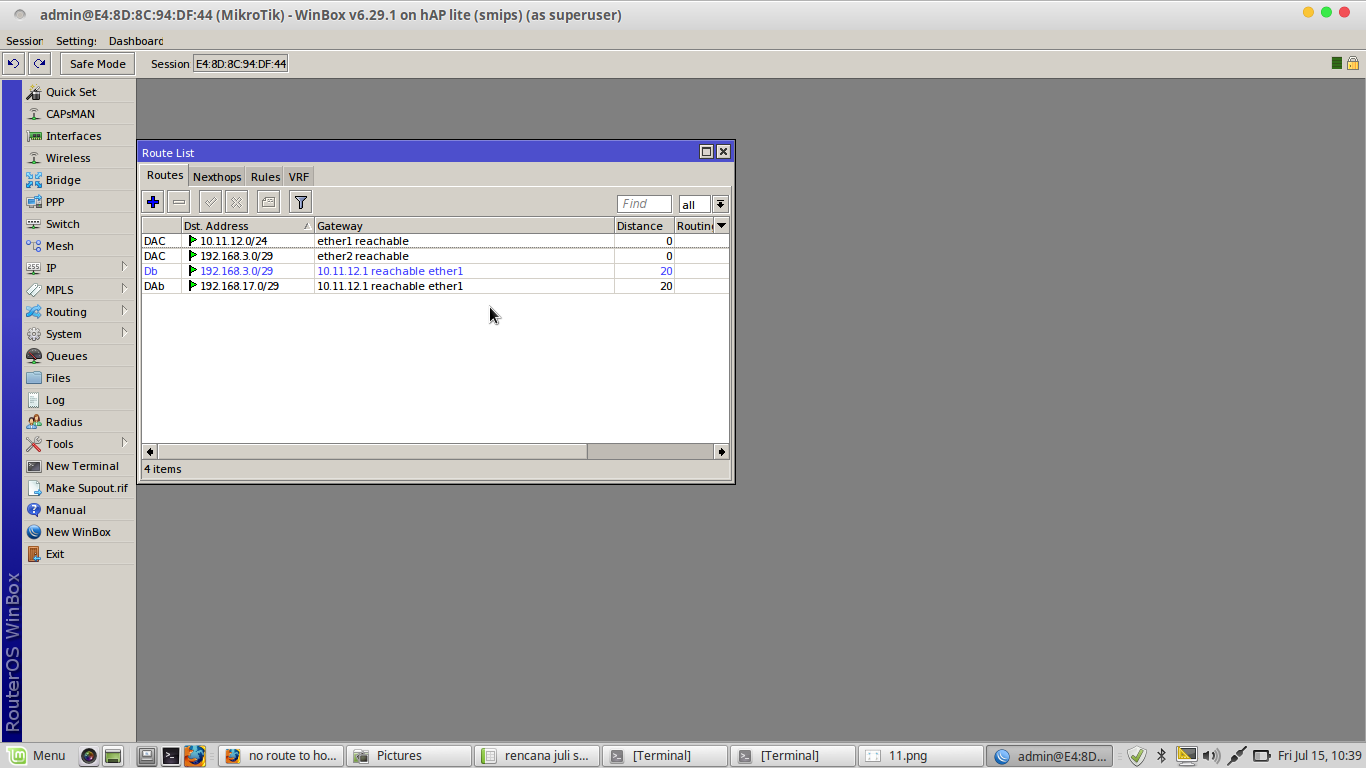Viewport: 1366px width, 768px height.
Task: Switch to Nexthops tab
Action: coord(217,177)
